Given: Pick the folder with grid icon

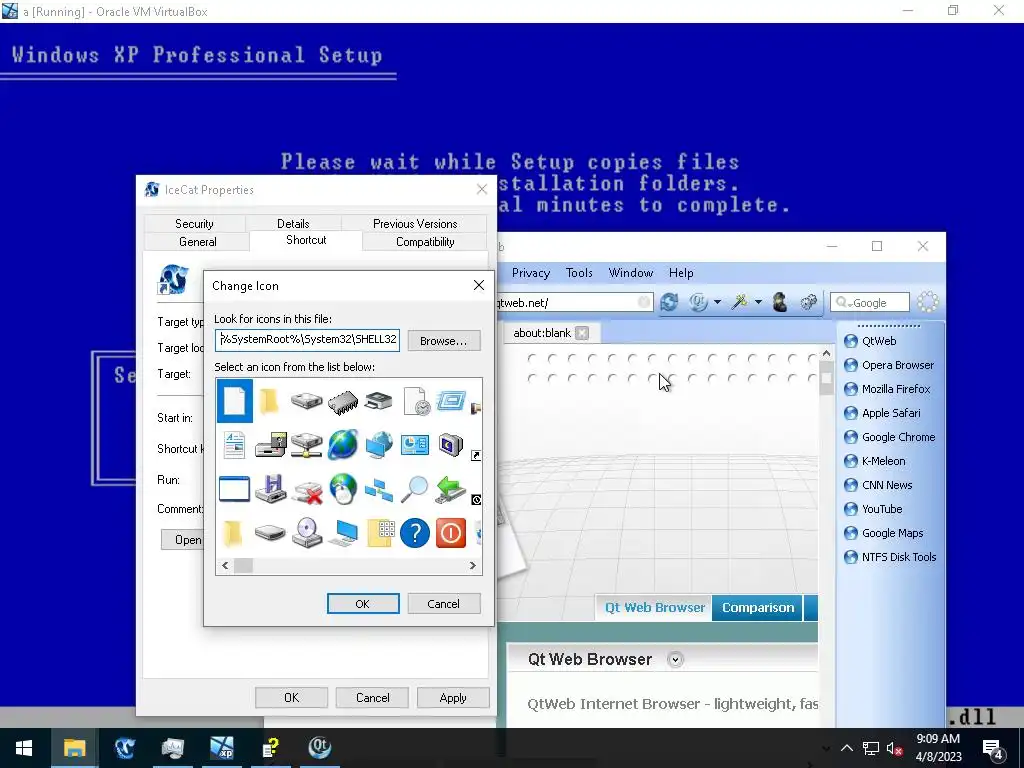Looking at the screenshot, I should [379, 533].
